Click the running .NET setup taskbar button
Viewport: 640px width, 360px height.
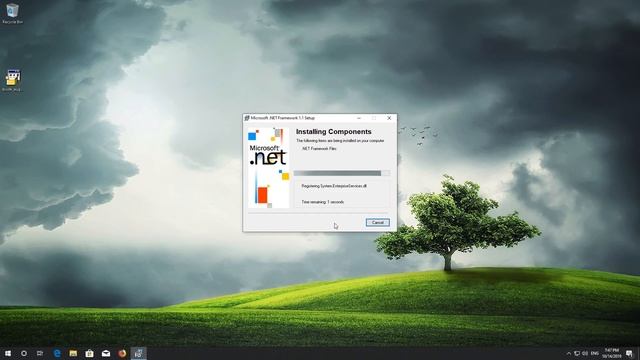click(139, 353)
